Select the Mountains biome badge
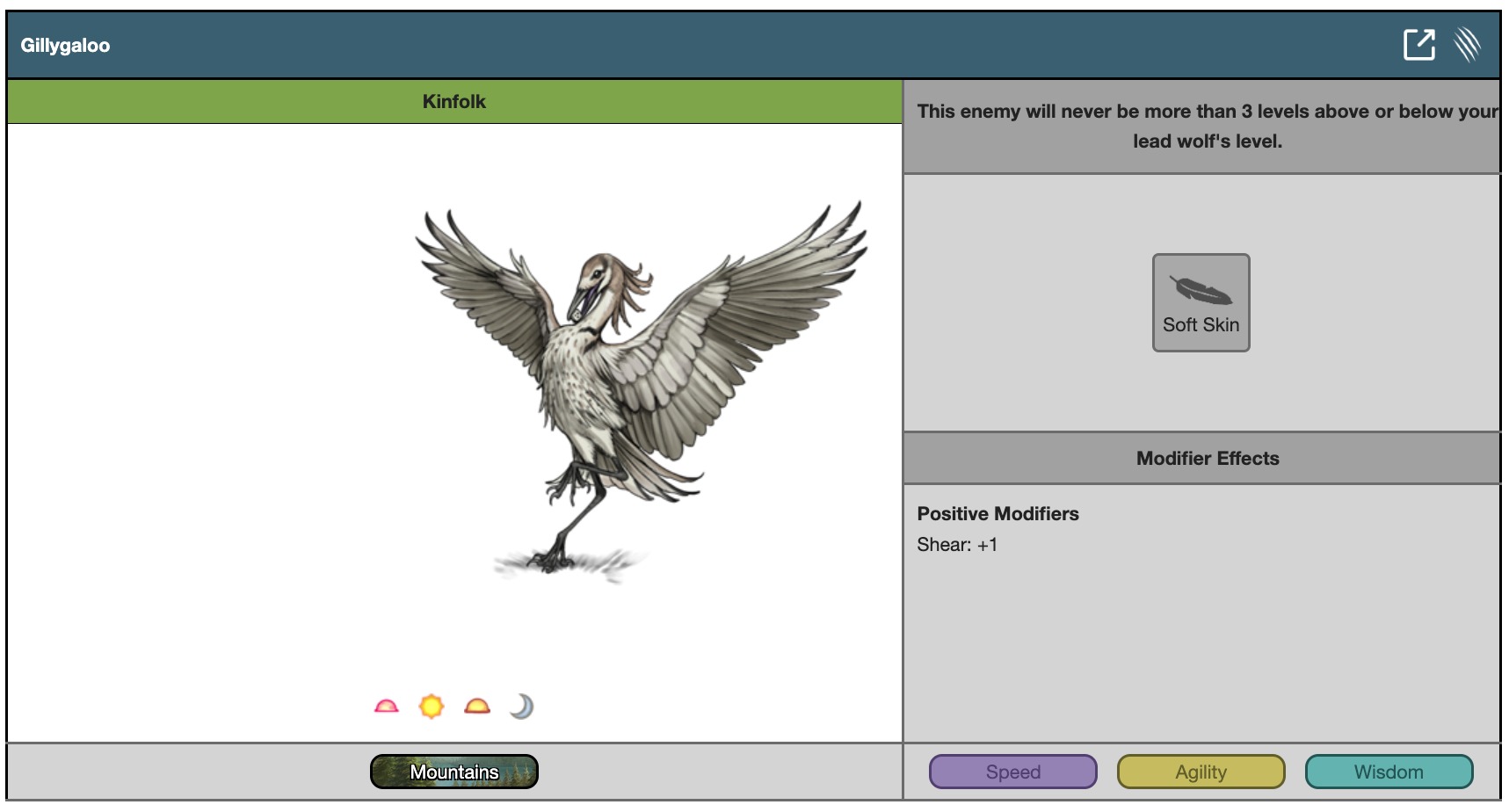Screen dimensions: 1509x812 [x=453, y=772]
